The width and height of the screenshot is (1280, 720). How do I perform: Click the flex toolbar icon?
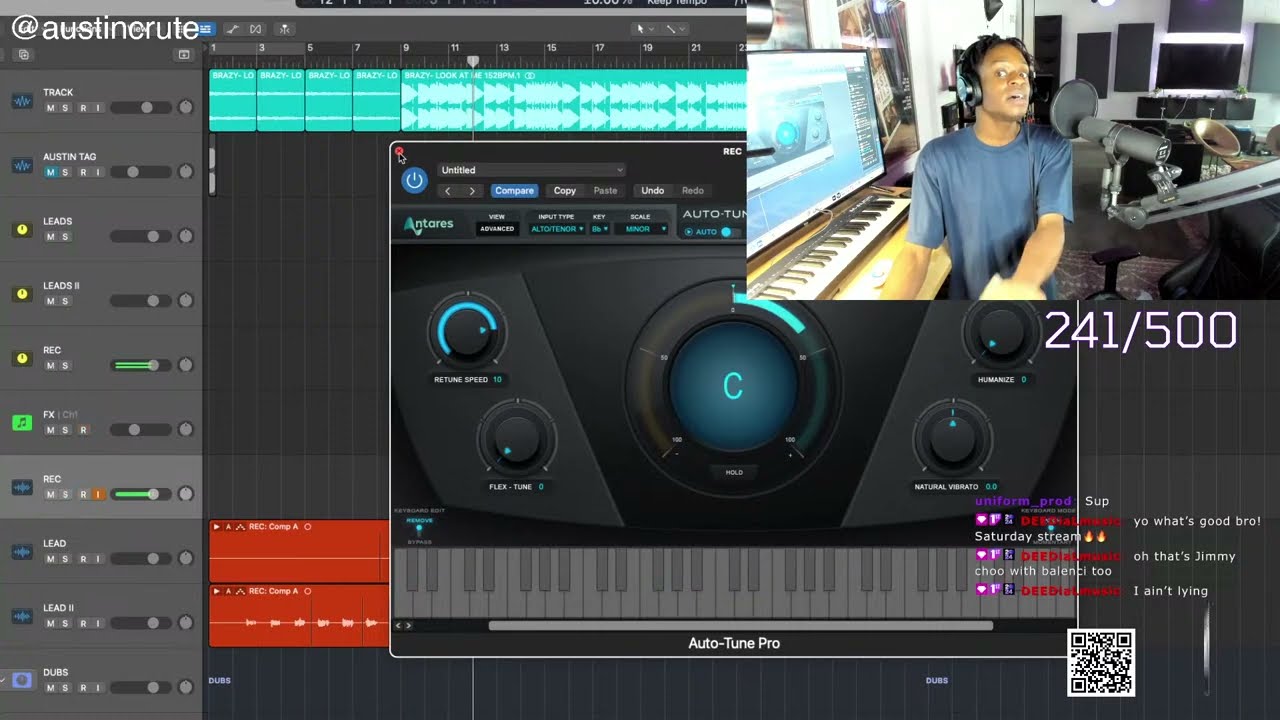[x=255, y=29]
